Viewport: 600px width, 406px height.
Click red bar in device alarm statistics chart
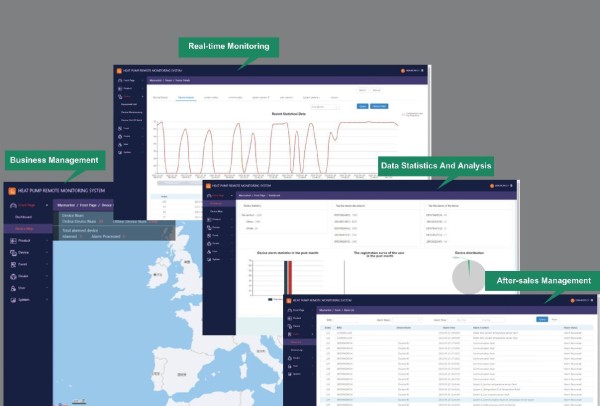point(290,278)
